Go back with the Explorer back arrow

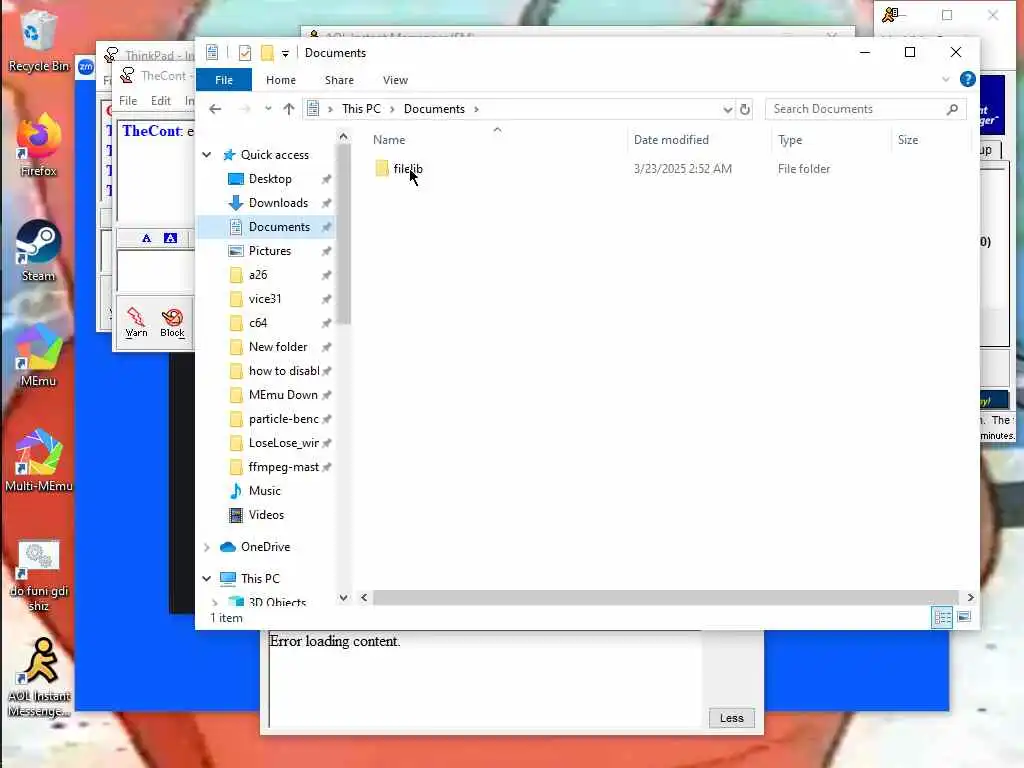point(215,109)
